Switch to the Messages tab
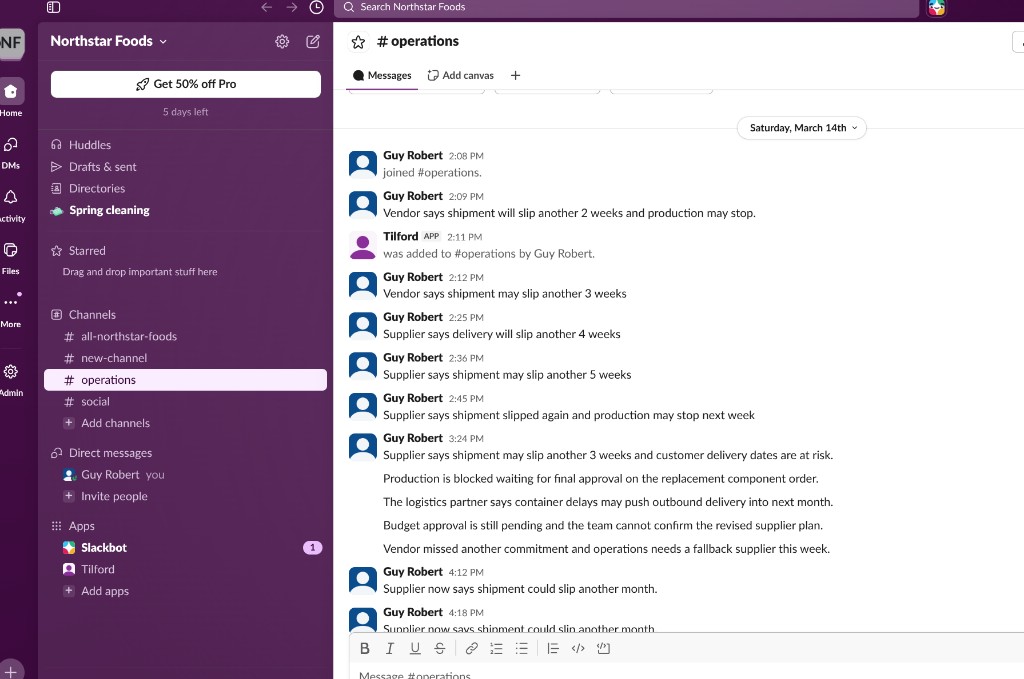Screen dimensions: 1024x679 pyautogui.click(x=383, y=76)
